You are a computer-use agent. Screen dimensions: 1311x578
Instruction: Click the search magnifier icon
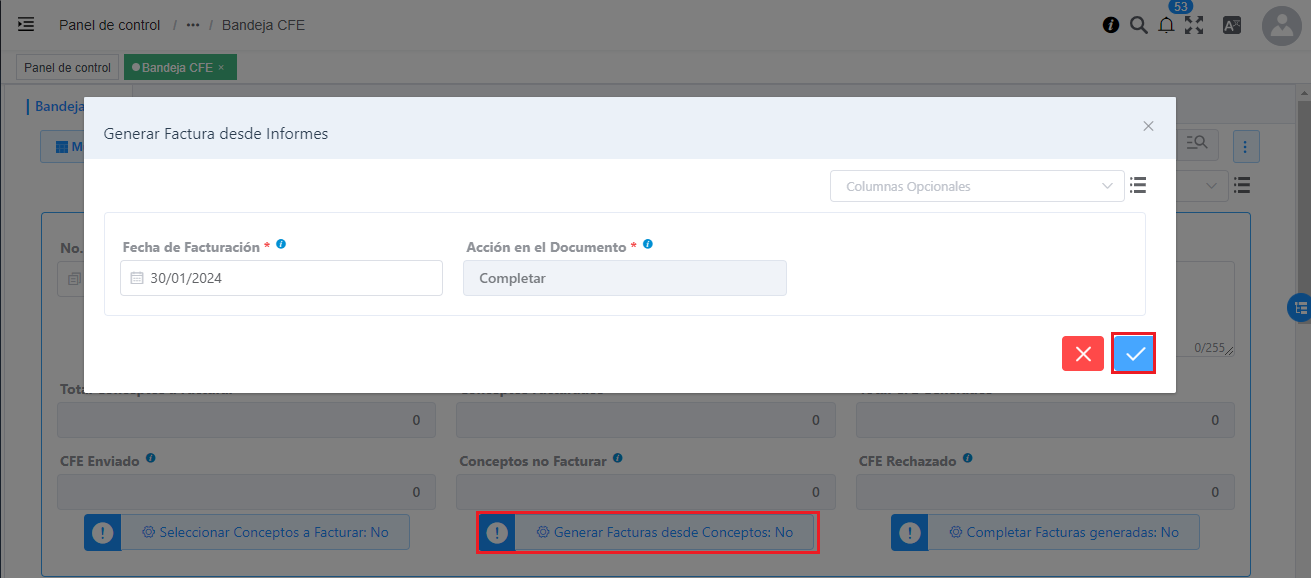tap(1138, 26)
